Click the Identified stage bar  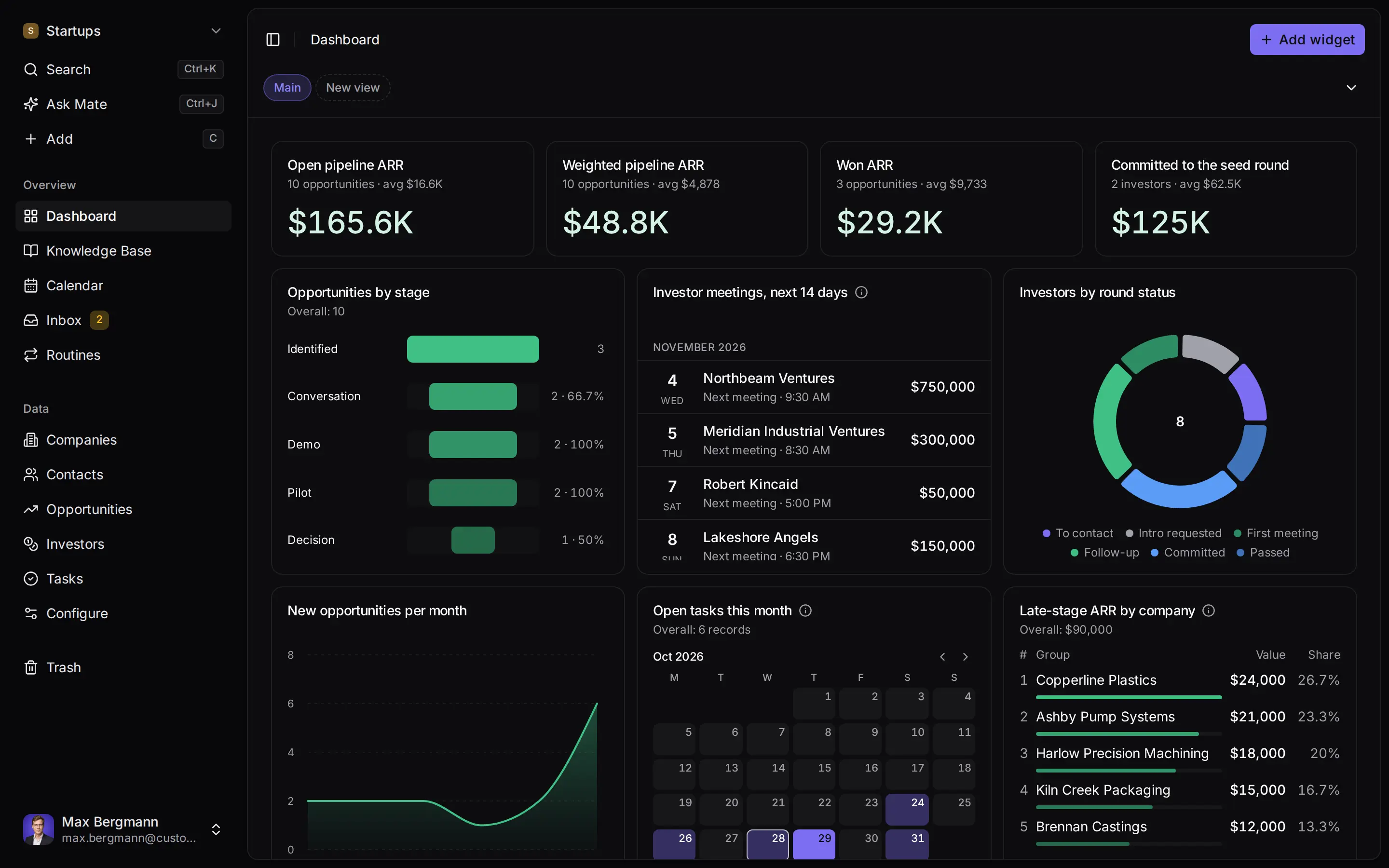pyautogui.click(x=472, y=349)
